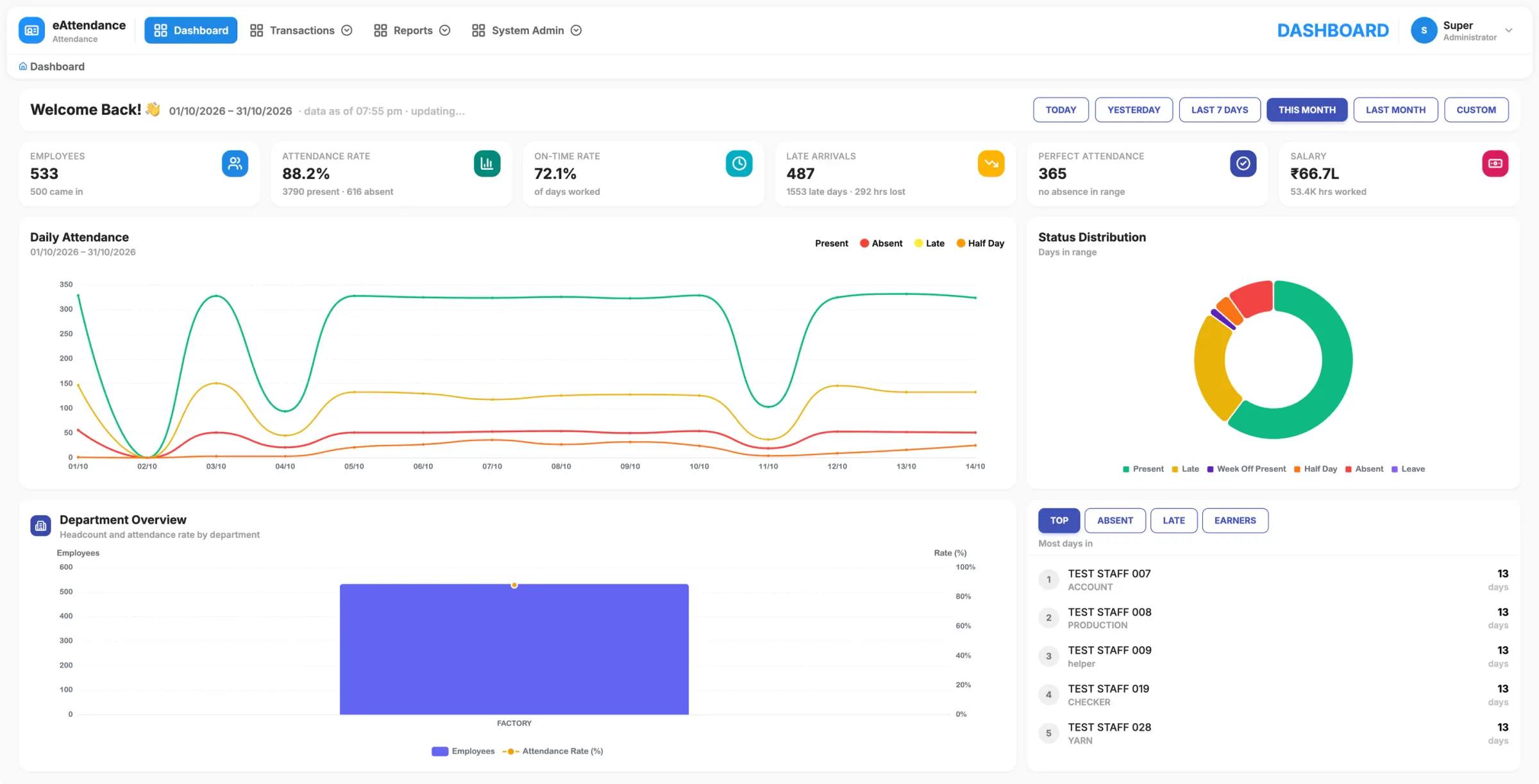
Task: Open TEST STAFF 019 CHECKER row
Action: pyautogui.click(x=1273, y=695)
